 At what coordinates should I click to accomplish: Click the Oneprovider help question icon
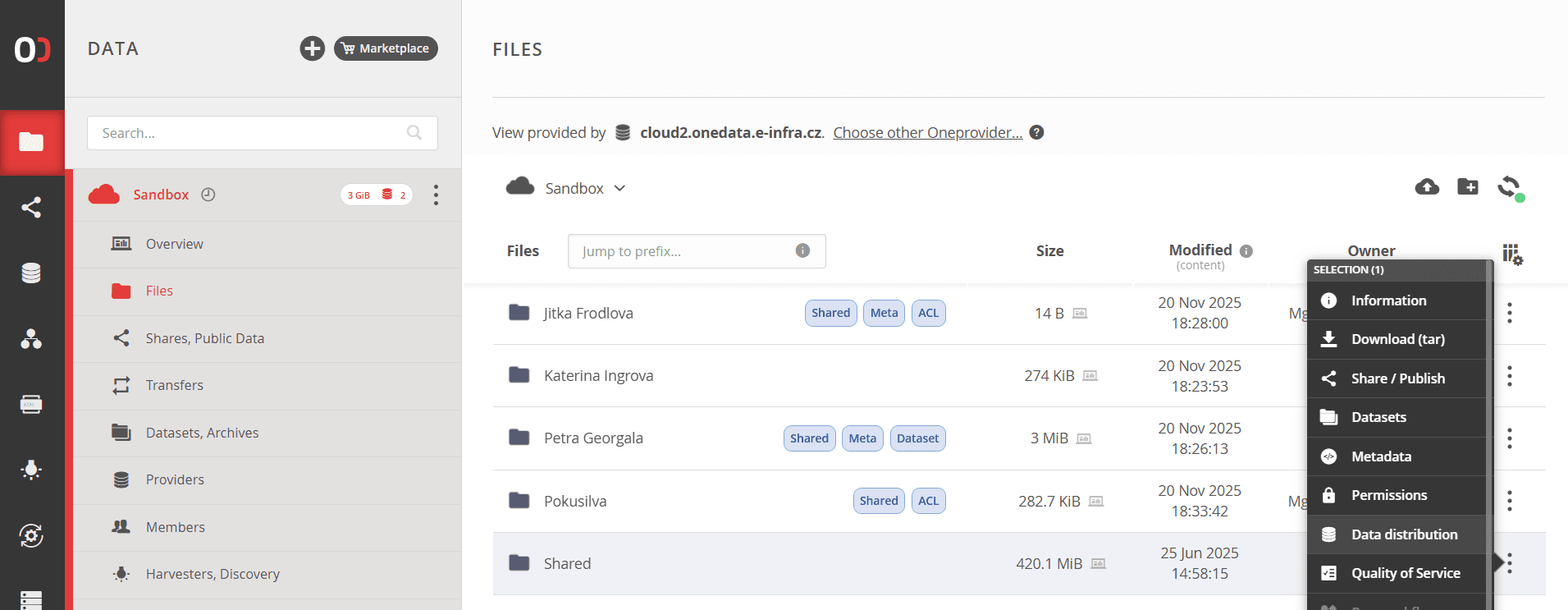pyautogui.click(x=1037, y=132)
